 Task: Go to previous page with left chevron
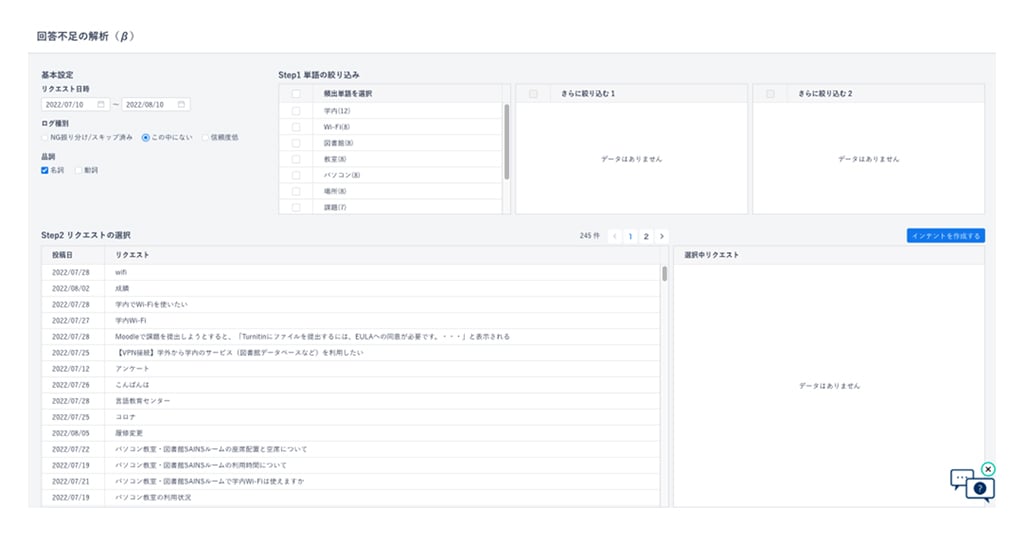click(615, 236)
